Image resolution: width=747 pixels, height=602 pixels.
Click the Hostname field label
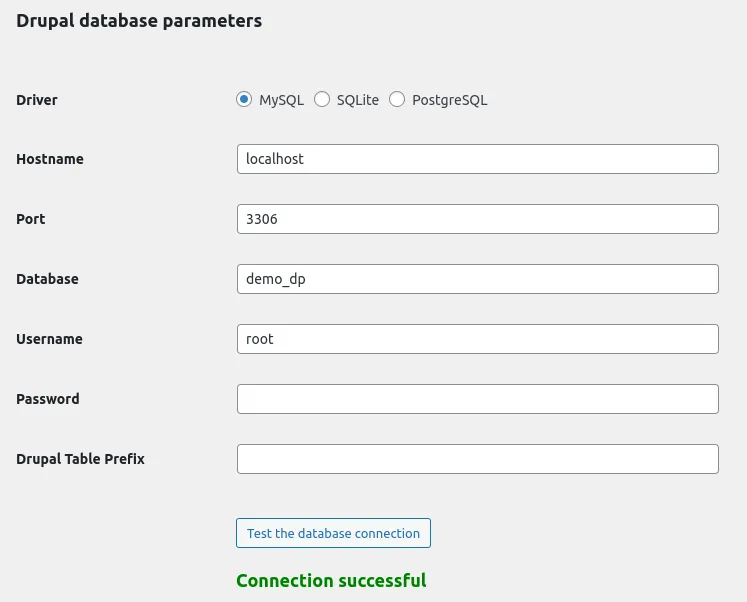pyautogui.click(x=50, y=159)
